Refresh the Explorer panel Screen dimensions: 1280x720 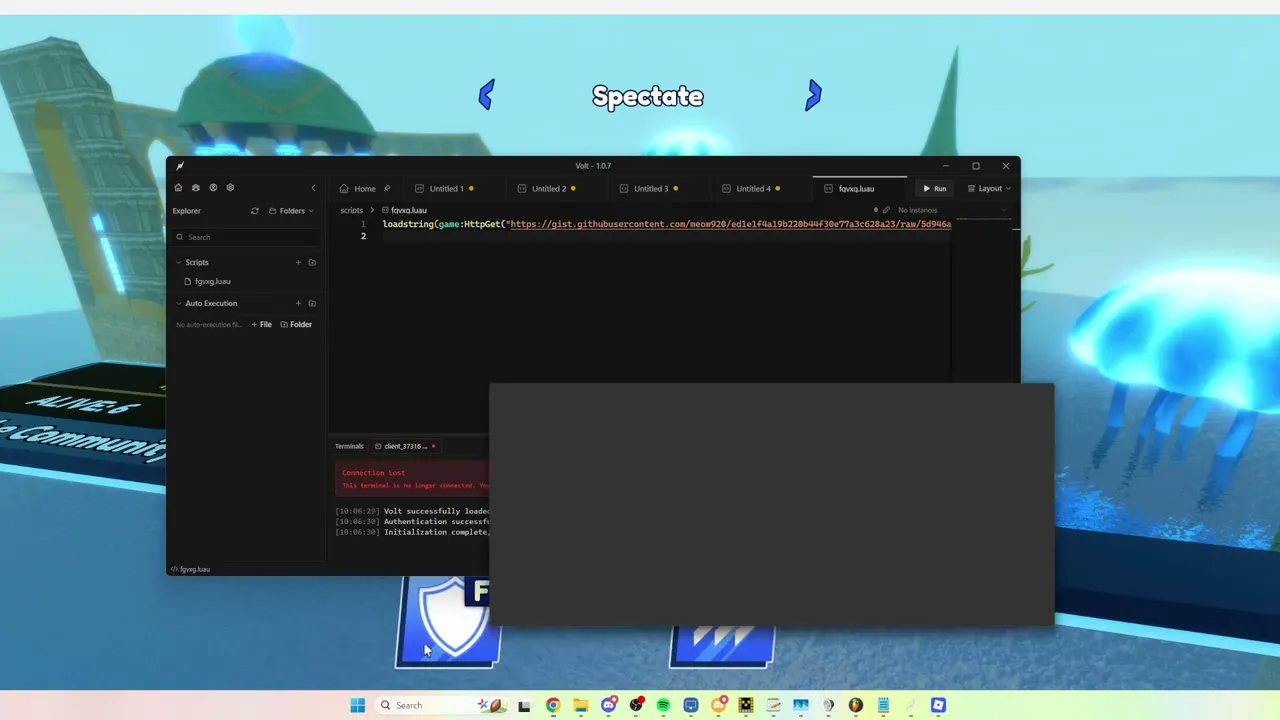point(255,211)
